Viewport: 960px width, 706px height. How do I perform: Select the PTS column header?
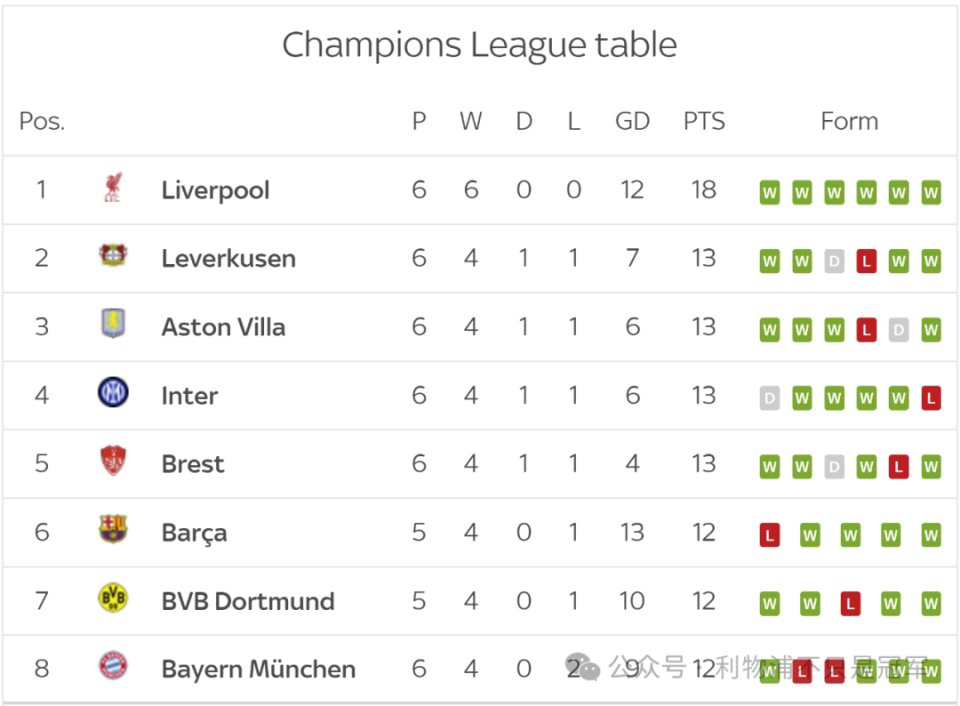[704, 121]
